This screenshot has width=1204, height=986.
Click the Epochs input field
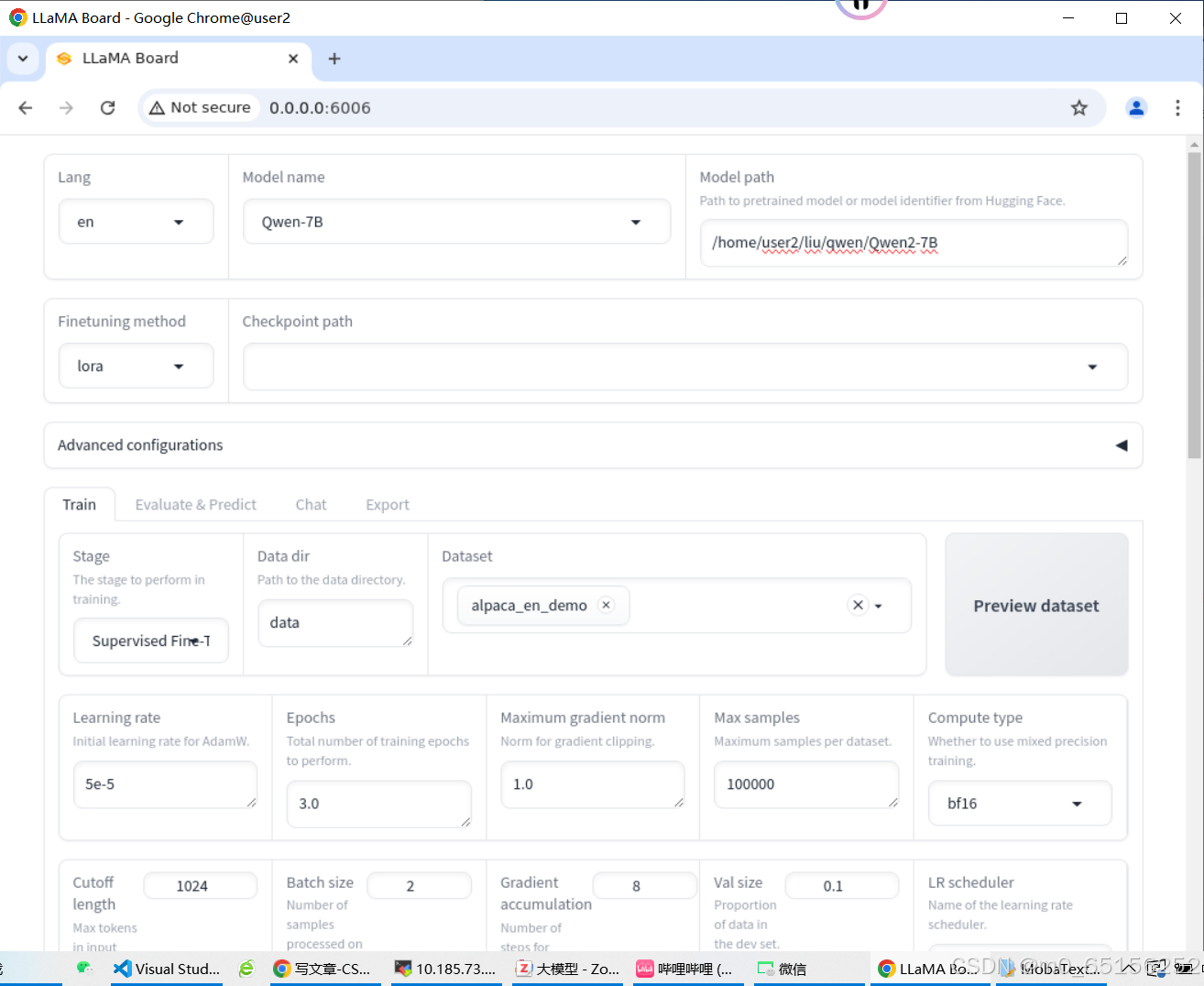pyautogui.click(x=378, y=804)
